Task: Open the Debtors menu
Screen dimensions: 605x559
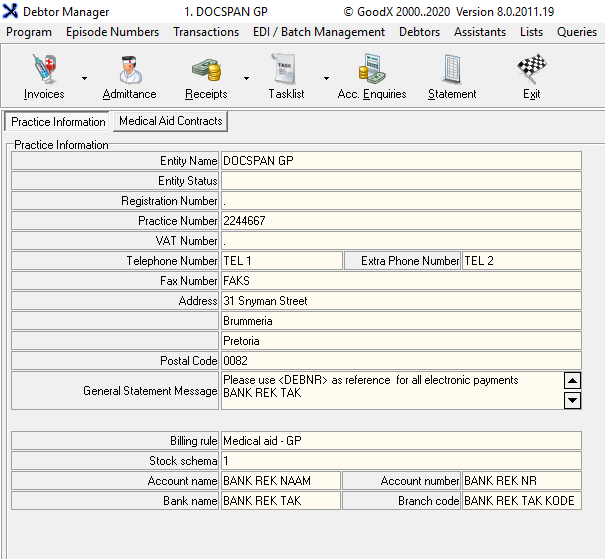Action: 419,32
